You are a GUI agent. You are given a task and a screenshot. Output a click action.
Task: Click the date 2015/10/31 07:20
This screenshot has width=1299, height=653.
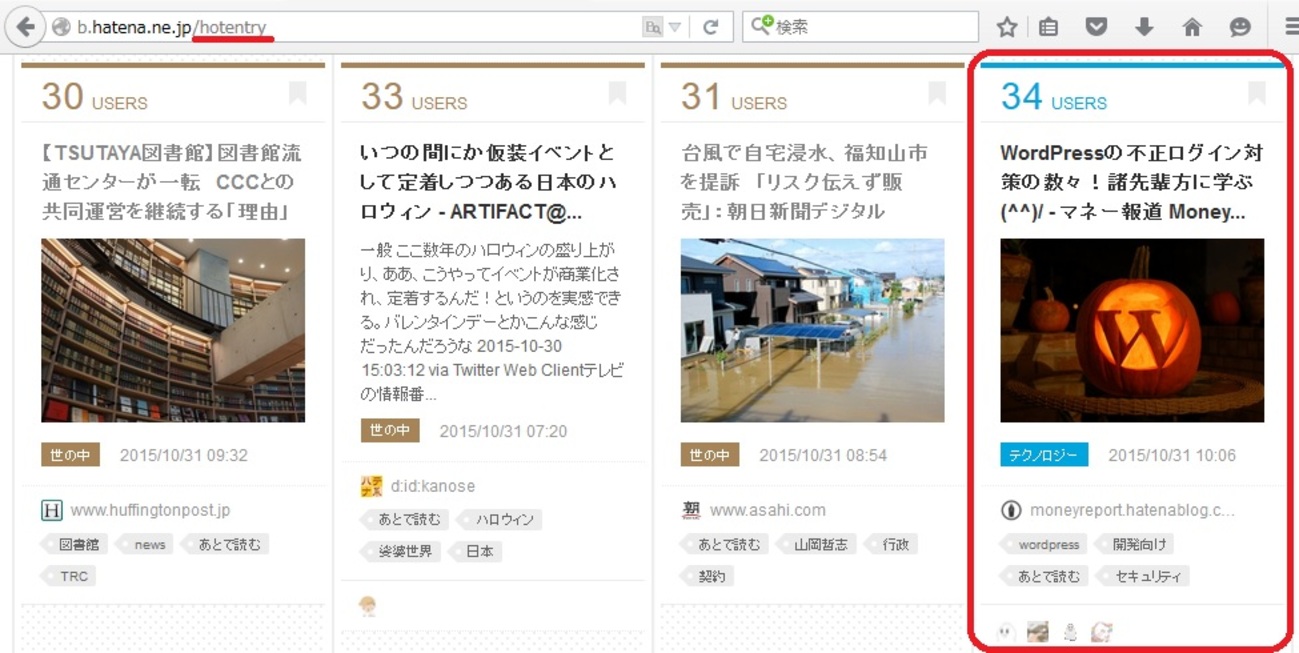[503, 431]
